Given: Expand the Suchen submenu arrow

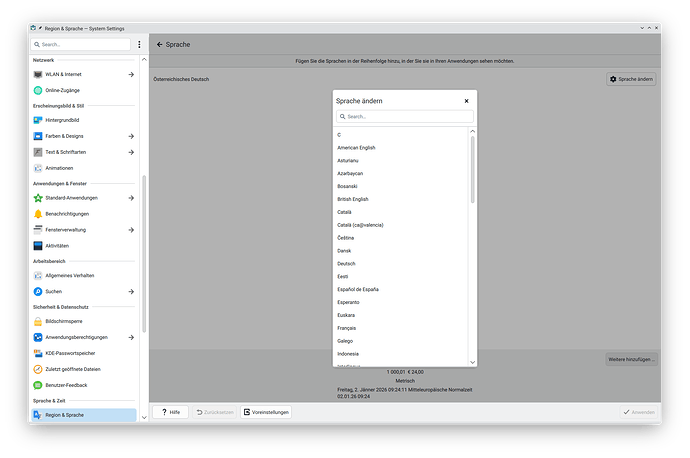Looking at the screenshot, I should [x=131, y=291].
